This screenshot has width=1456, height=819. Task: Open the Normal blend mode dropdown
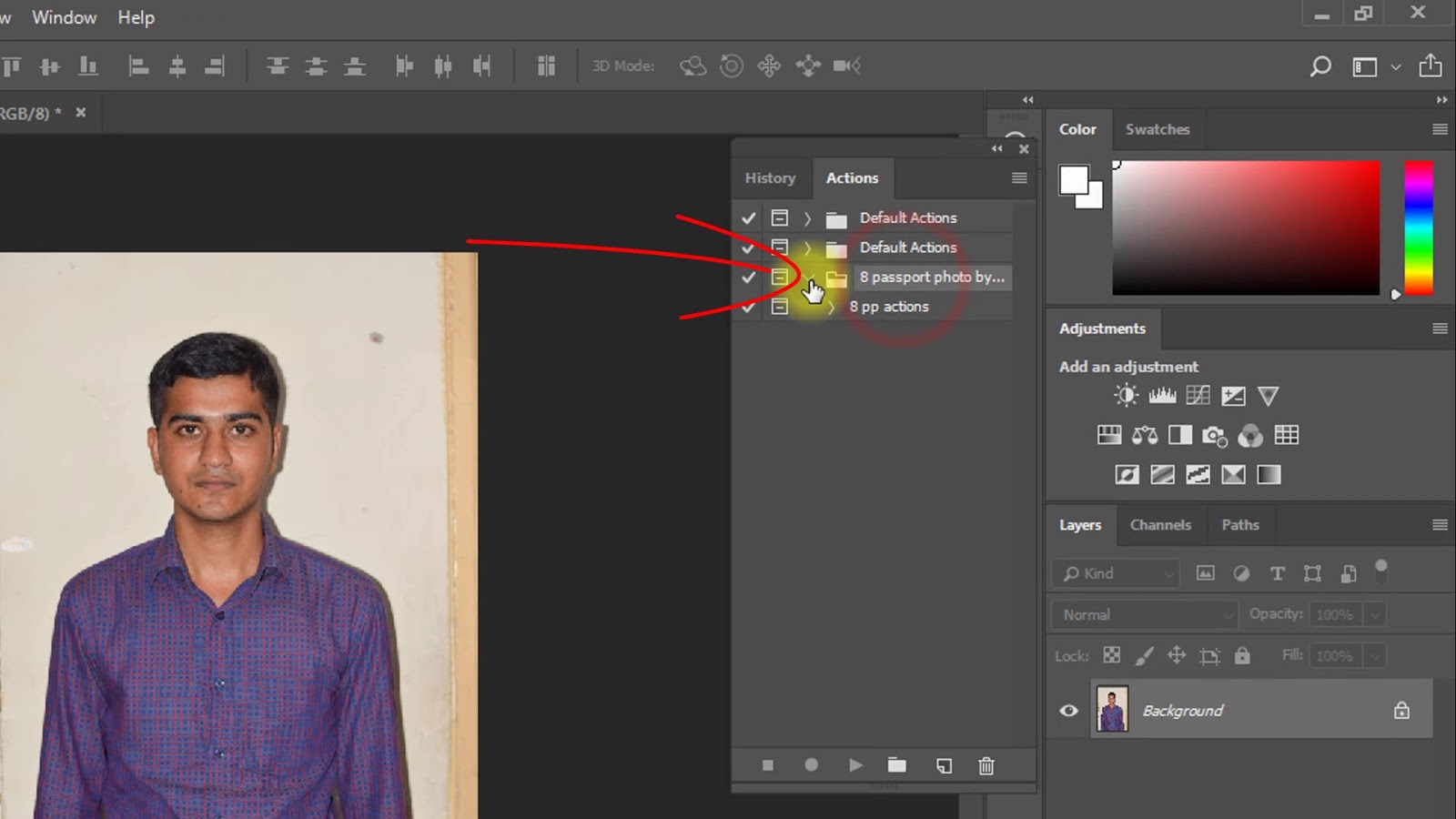coord(1145,614)
